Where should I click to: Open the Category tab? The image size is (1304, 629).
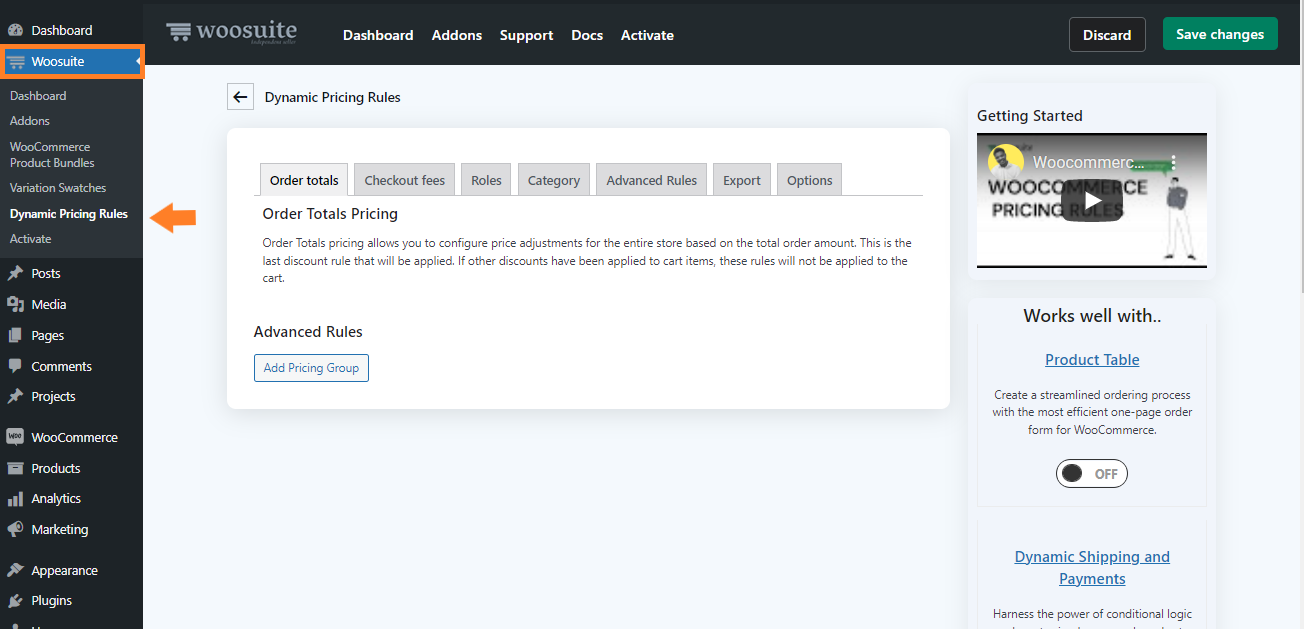point(554,180)
